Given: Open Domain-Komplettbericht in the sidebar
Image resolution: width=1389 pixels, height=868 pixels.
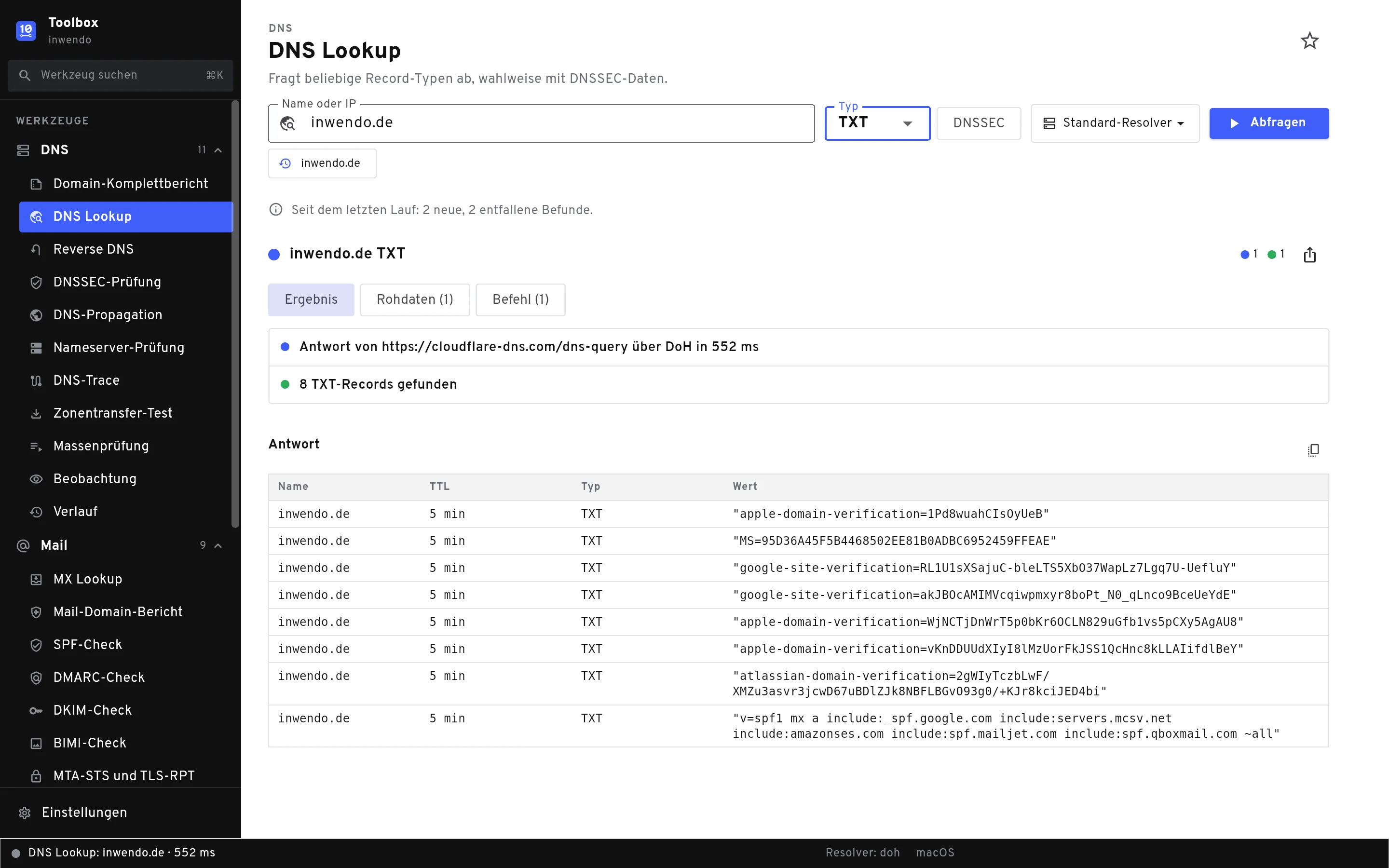Looking at the screenshot, I should pos(126,184).
